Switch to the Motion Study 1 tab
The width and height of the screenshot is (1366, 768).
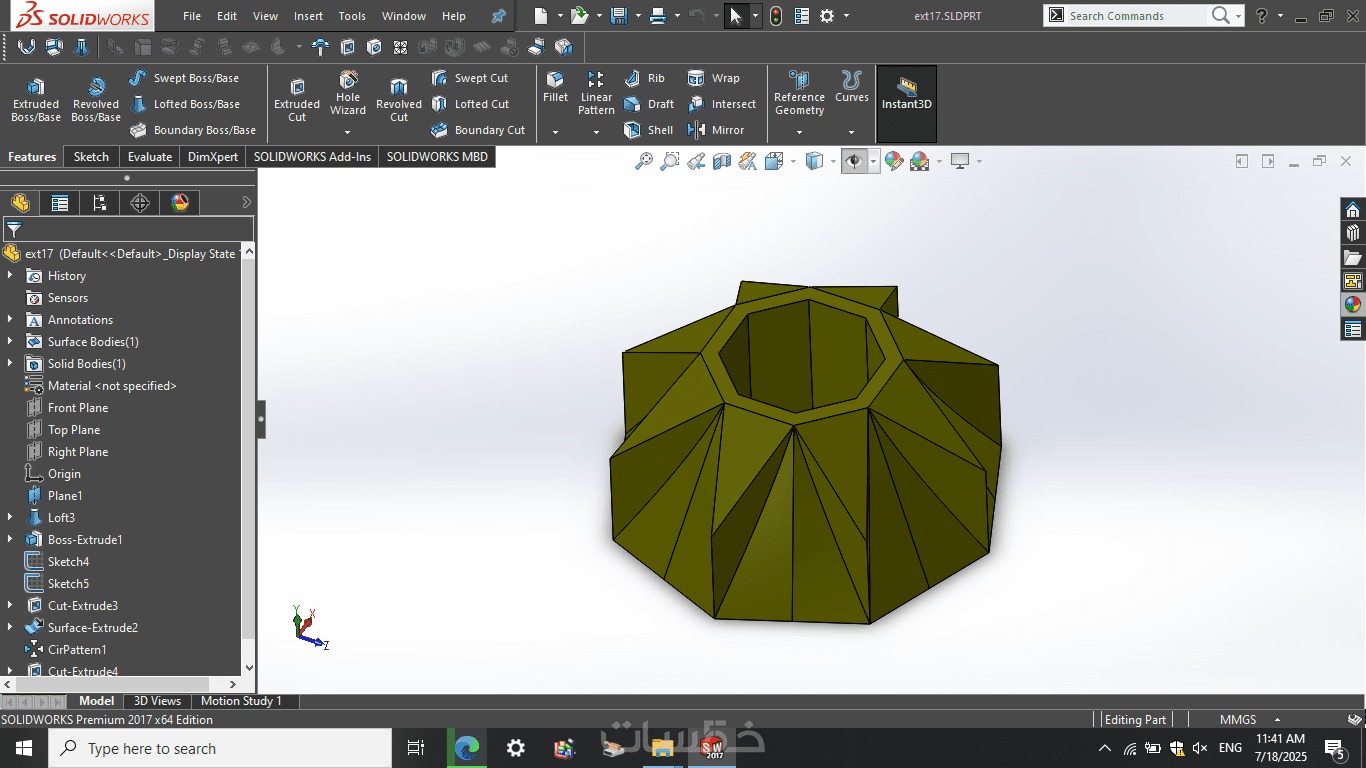click(241, 701)
